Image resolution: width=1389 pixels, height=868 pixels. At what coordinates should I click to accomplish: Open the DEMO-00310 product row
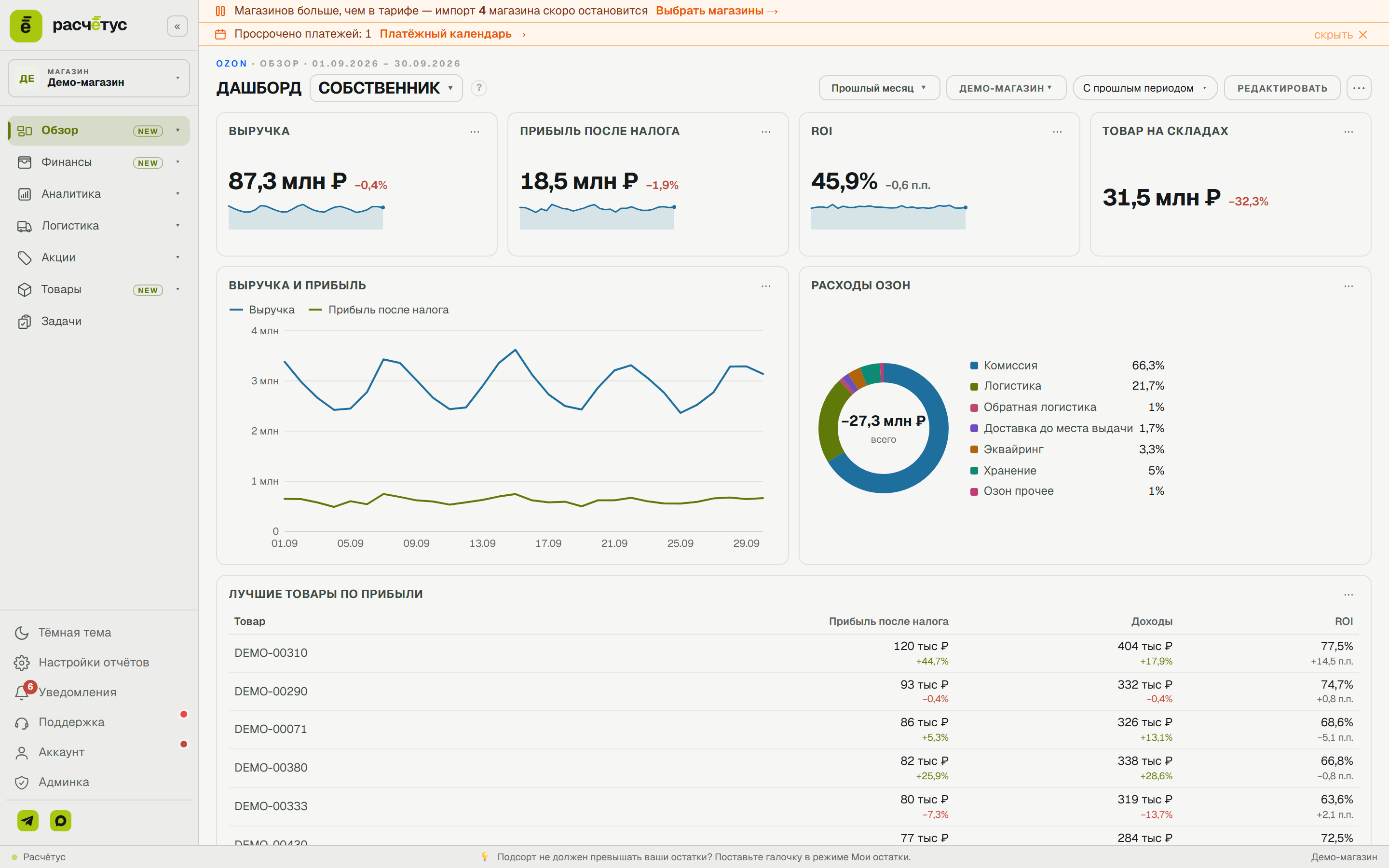[793, 653]
